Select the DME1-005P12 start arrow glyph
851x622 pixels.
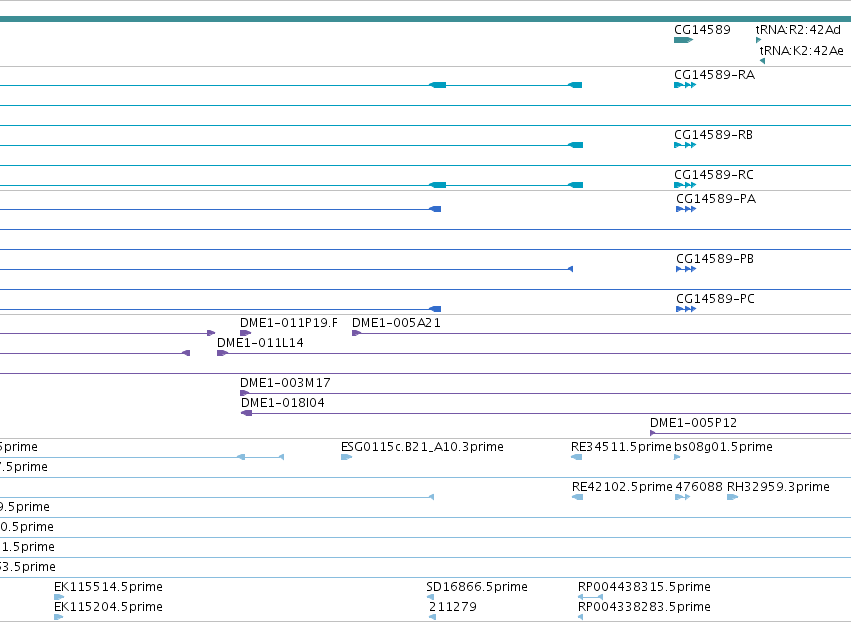point(653,433)
